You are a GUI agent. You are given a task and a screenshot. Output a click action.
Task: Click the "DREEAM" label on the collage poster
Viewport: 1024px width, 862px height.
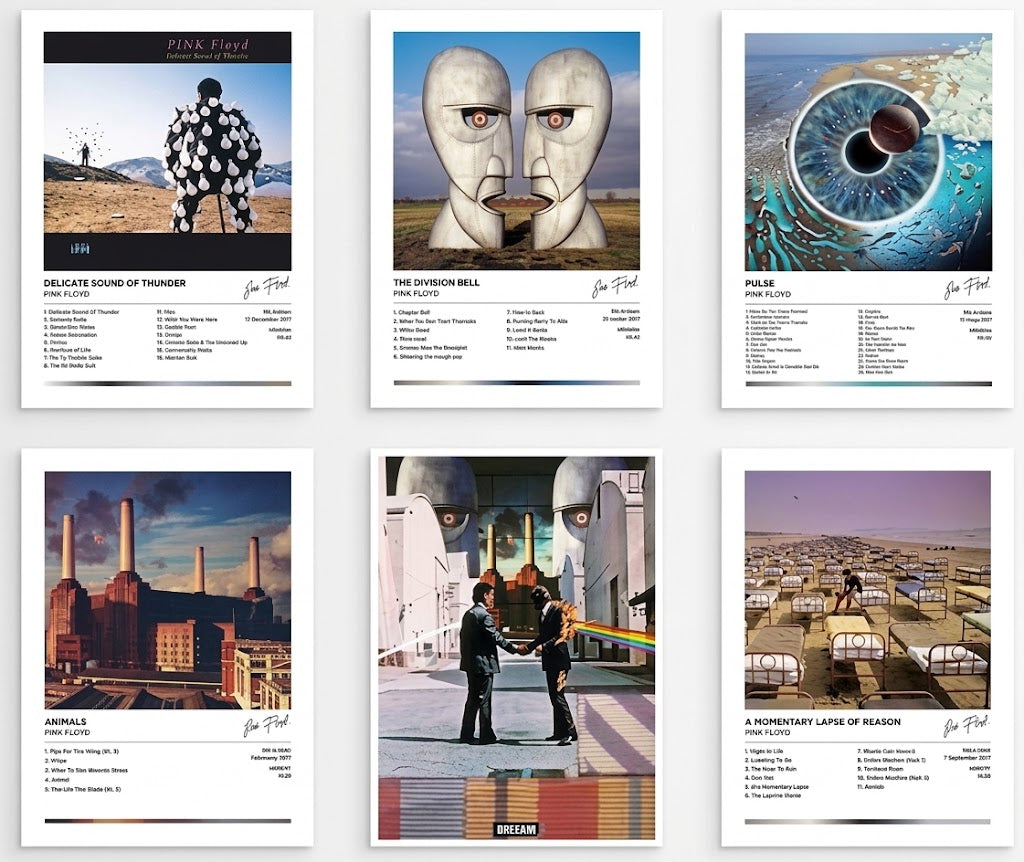[516, 829]
